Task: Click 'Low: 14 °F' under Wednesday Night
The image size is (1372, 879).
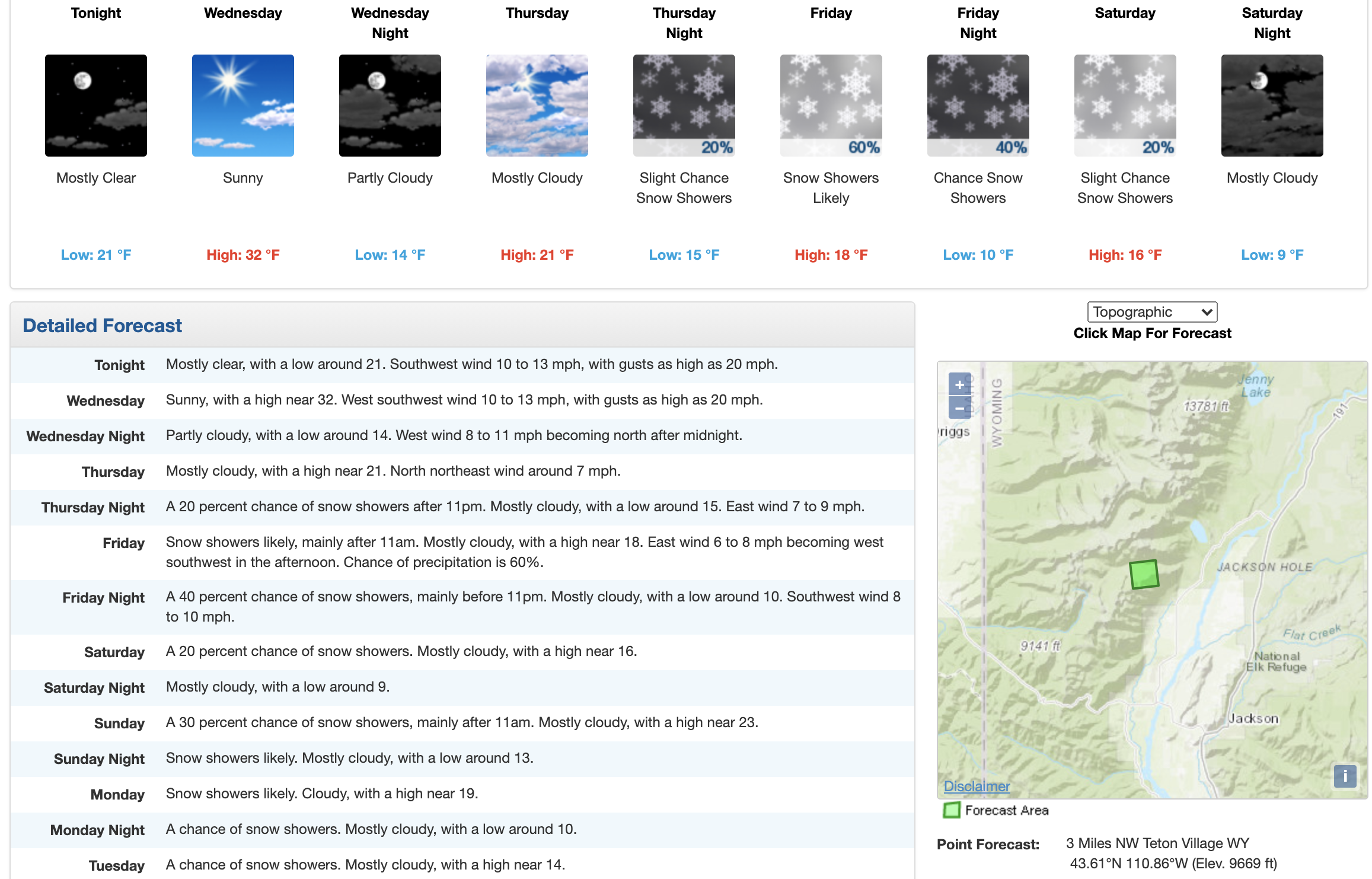Action: [390, 255]
